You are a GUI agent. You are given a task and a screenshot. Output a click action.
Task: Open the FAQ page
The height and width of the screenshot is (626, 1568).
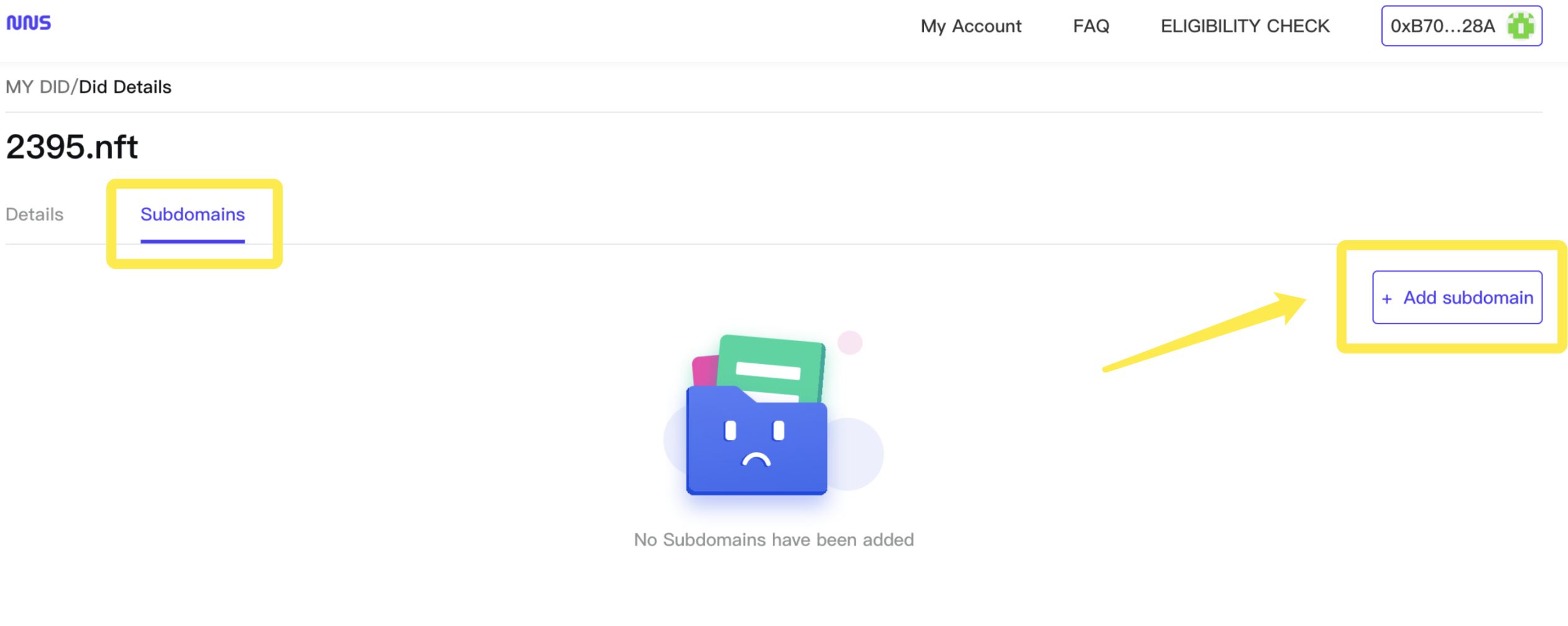1091,26
